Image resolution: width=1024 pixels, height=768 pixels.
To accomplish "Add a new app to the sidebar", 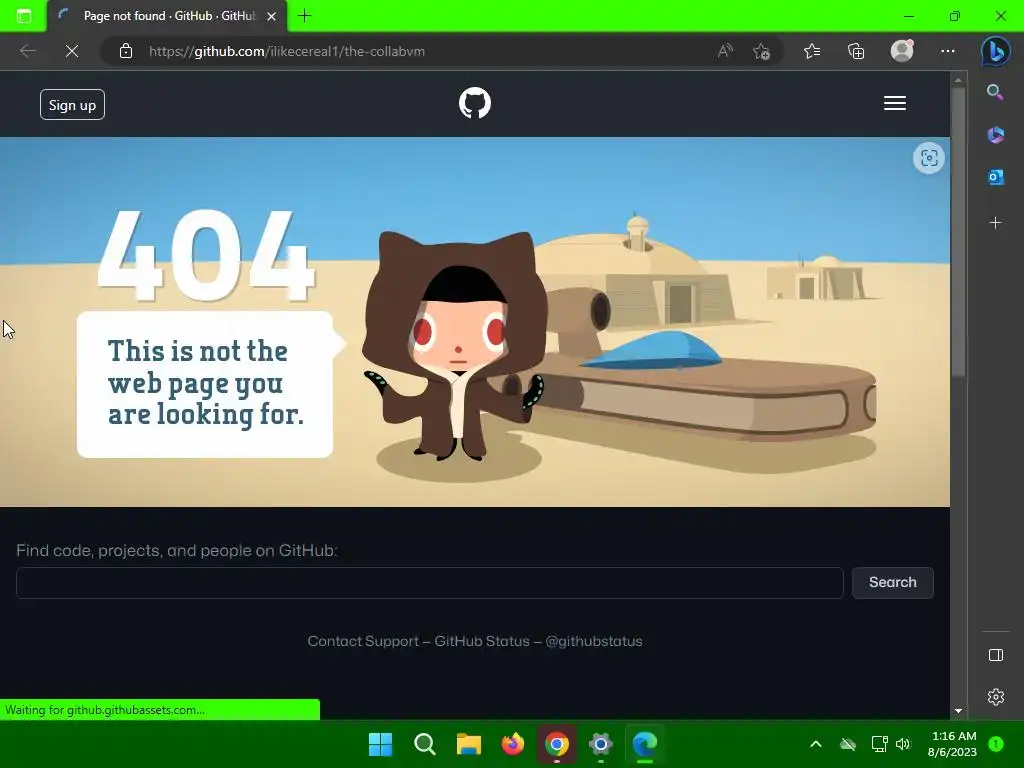I will (x=995, y=223).
